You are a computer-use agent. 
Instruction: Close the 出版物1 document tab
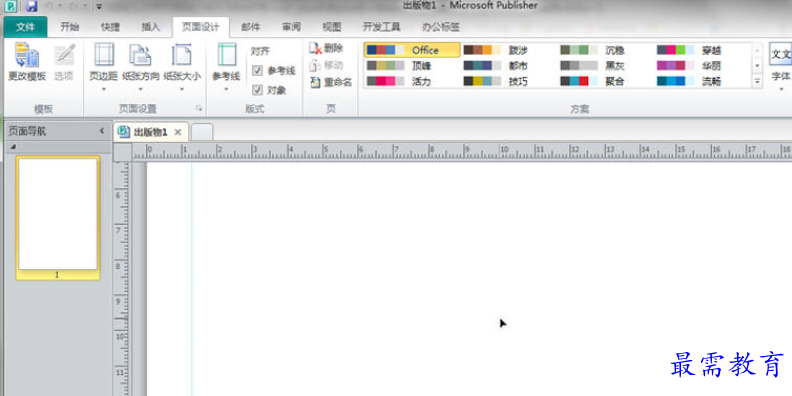pos(178,132)
